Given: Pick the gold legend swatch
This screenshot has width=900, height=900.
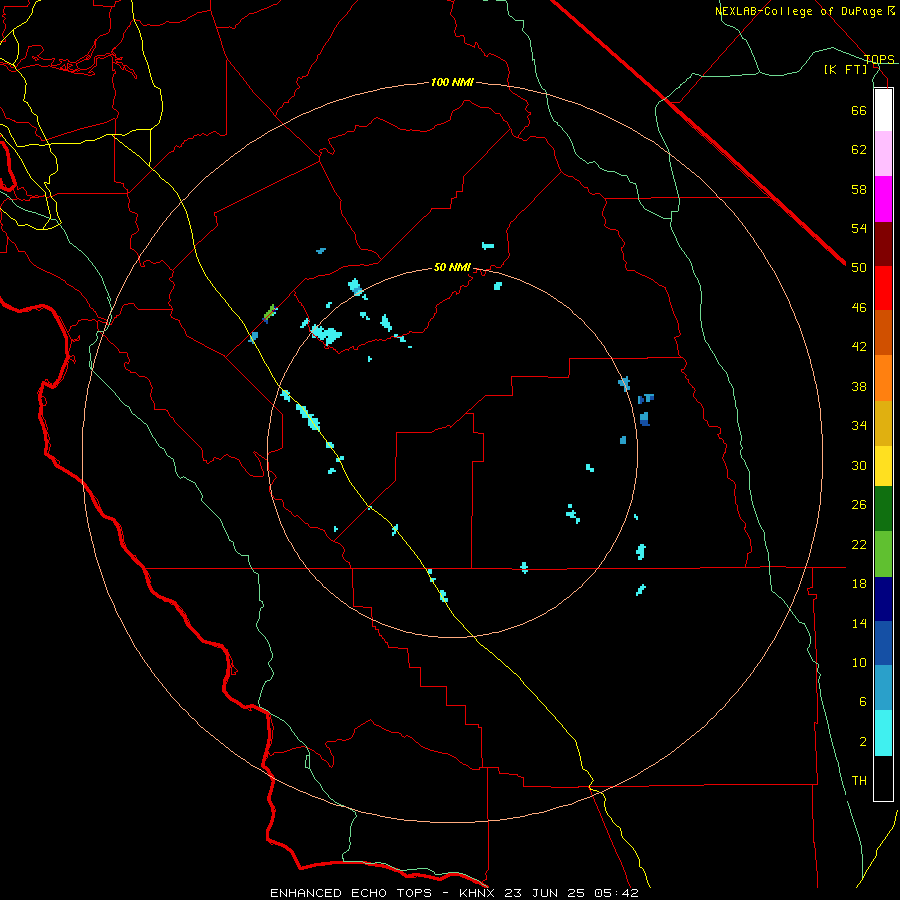Looking at the screenshot, I should 883,423.
